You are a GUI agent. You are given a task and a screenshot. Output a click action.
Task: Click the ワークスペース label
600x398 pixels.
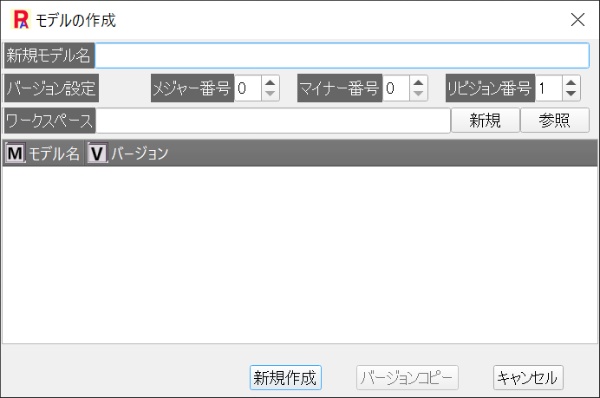click(x=50, y=121)
